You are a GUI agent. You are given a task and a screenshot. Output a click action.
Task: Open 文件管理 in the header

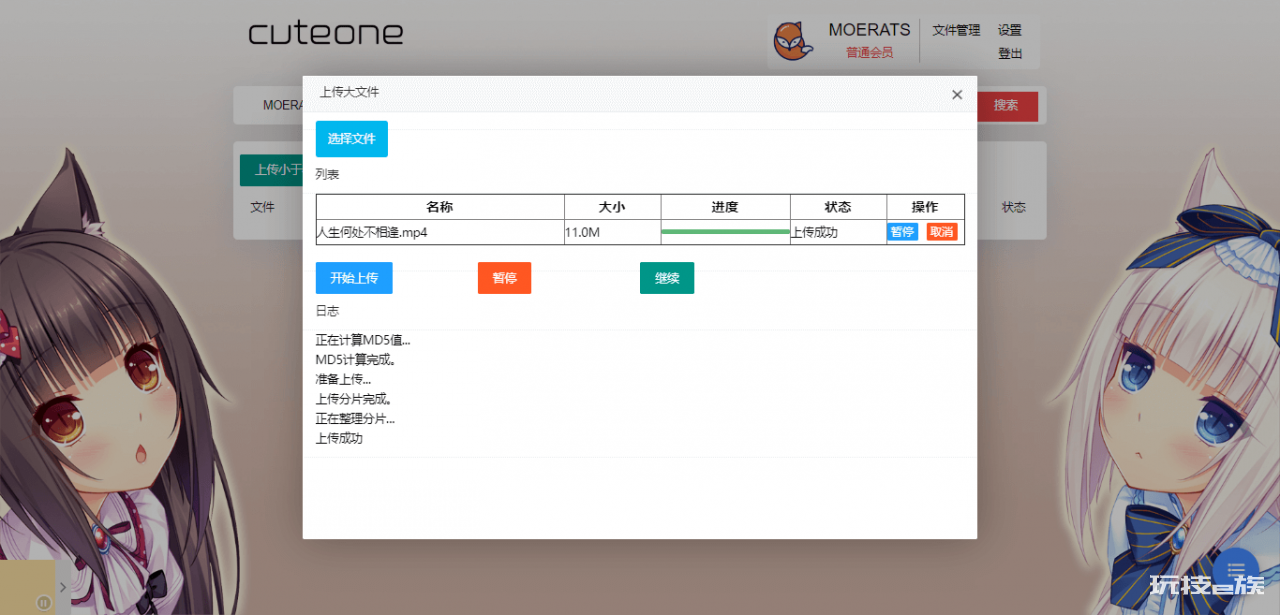click(x=956, y=31)
